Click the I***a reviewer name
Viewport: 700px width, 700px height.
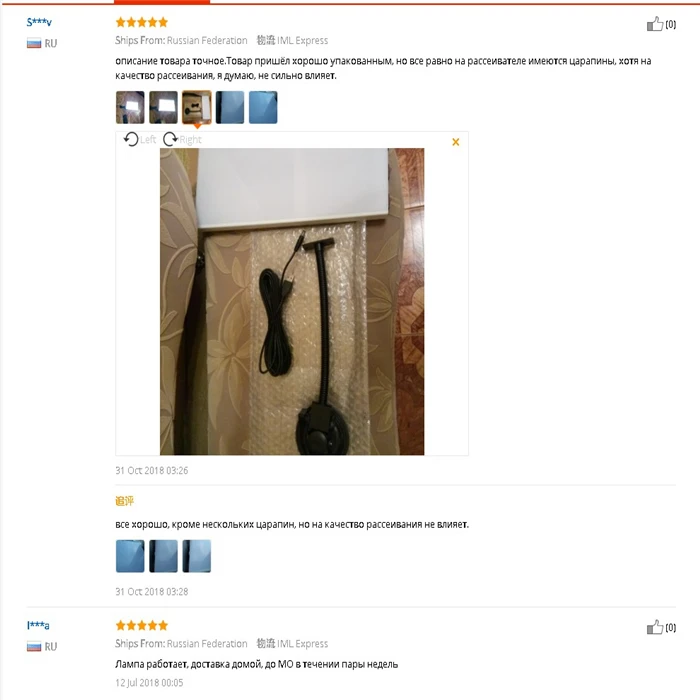38,625
